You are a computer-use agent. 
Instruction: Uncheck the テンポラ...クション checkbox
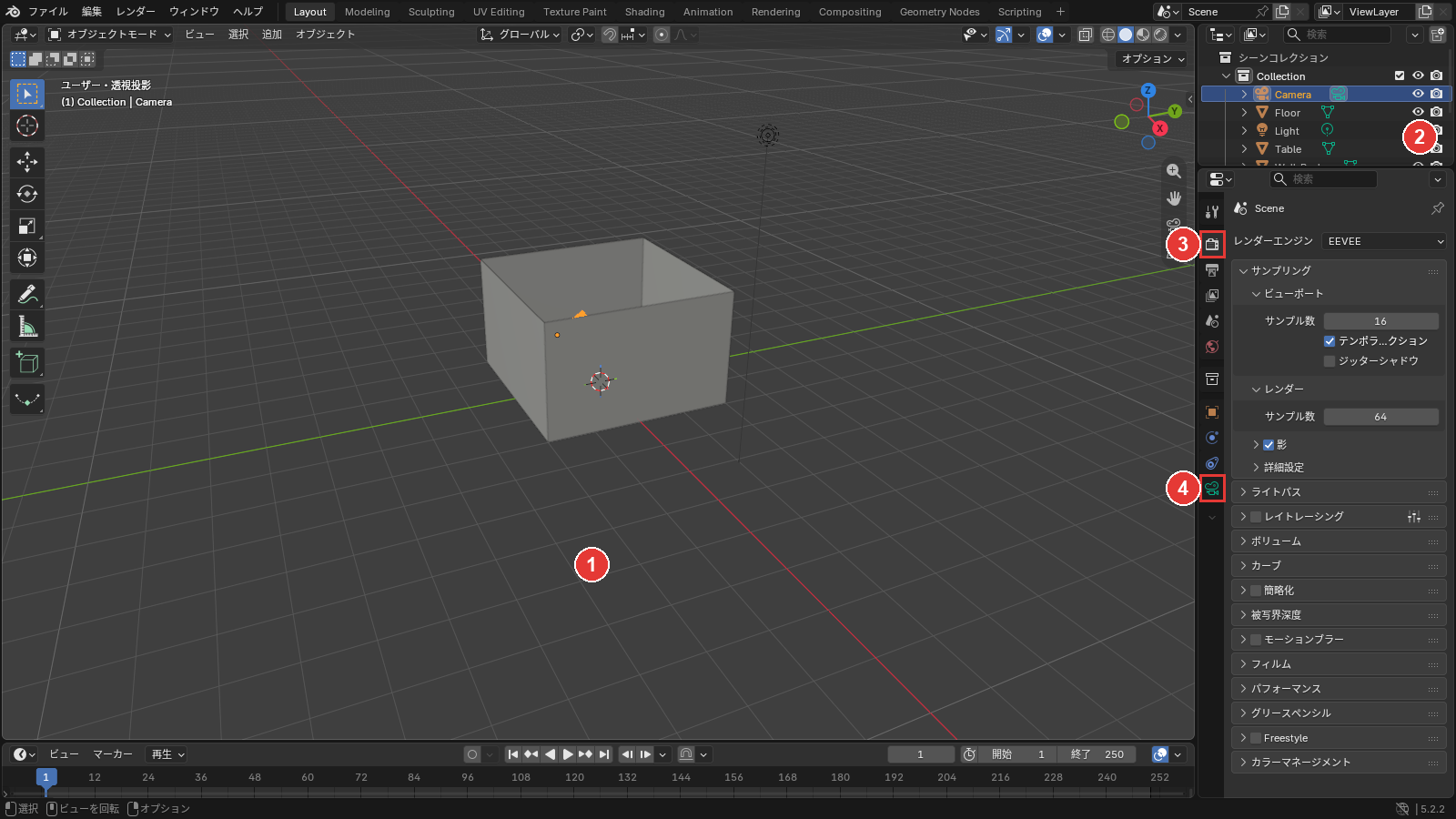pos(1330,341)
